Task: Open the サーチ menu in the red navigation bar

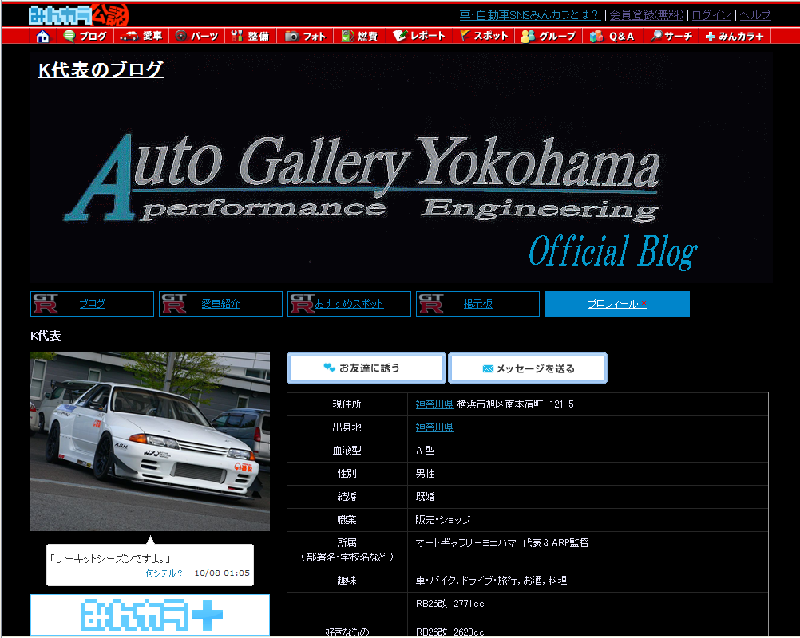Action: 671,36
